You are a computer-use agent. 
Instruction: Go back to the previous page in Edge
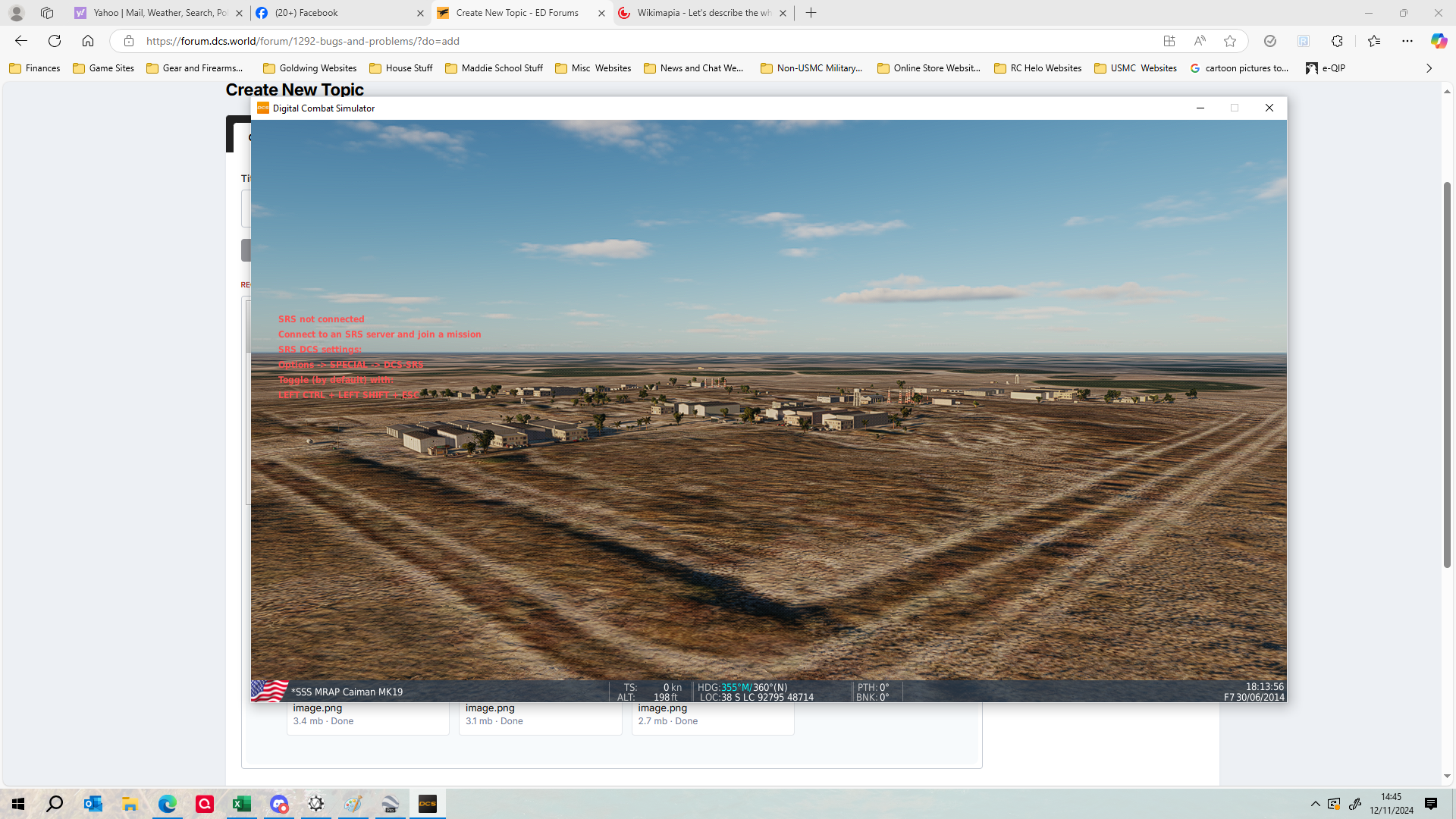[x=21, y=41]
